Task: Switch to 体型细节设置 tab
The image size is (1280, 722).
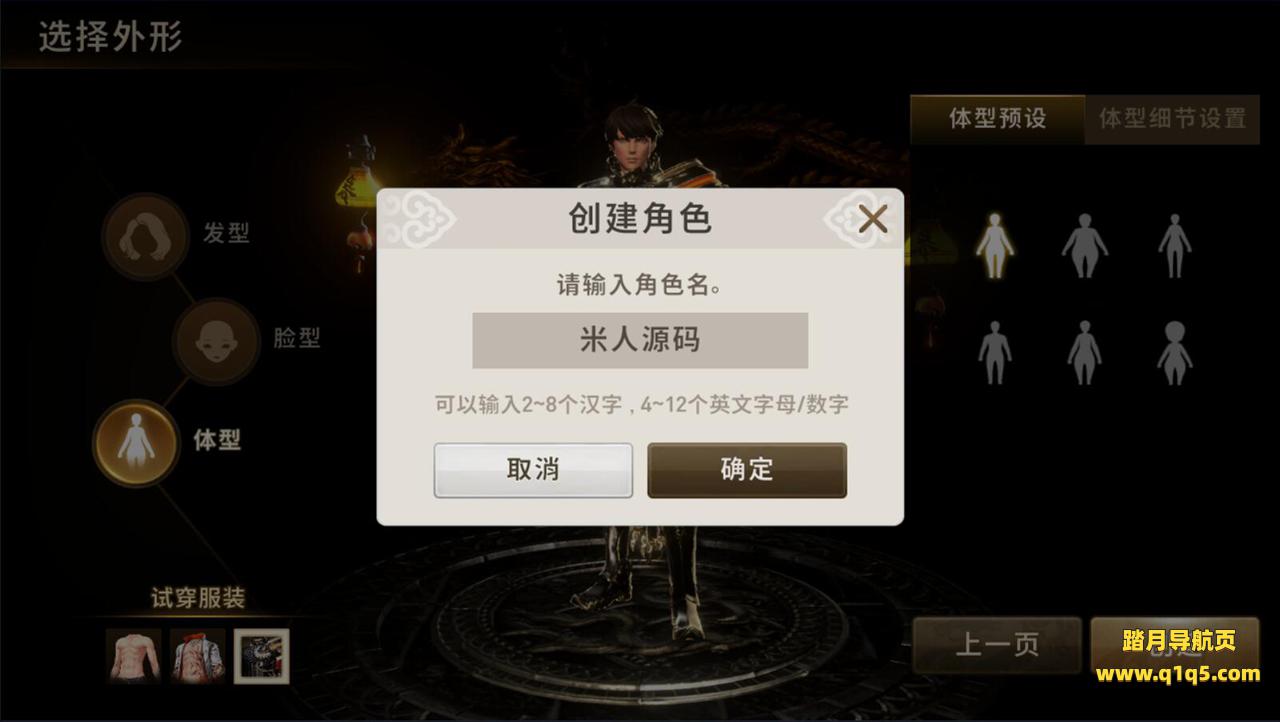Action: pos(1172,119)
